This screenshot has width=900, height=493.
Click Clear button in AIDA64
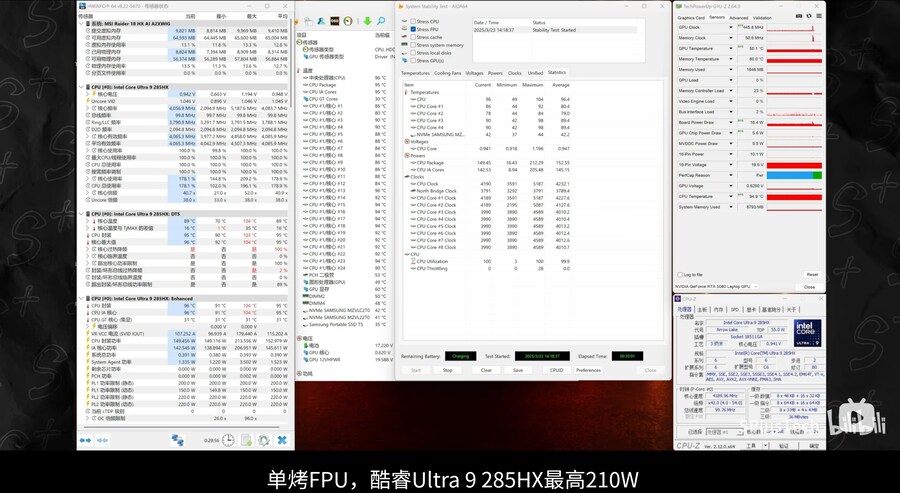[x=486, y=370]
